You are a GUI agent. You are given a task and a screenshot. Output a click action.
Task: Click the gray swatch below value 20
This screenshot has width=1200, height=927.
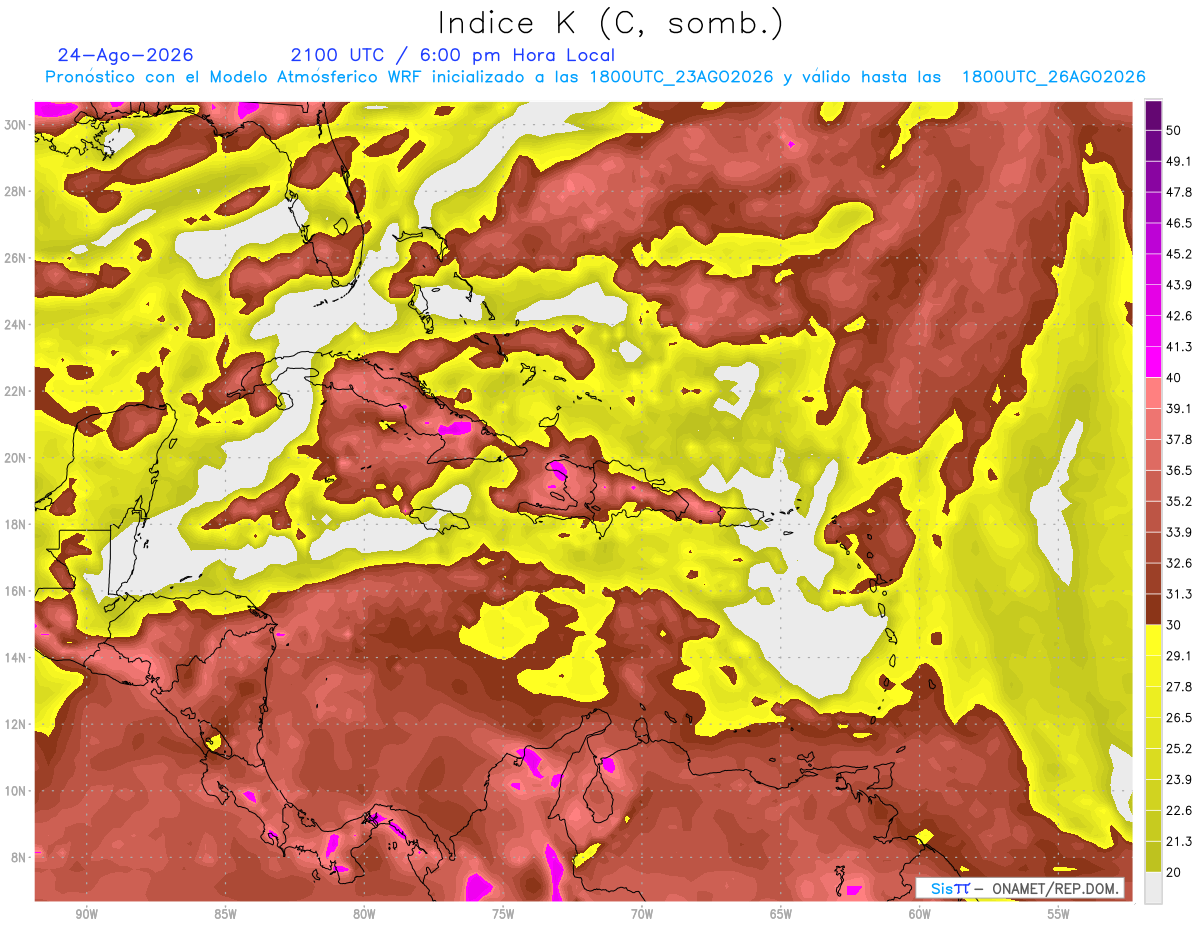(x=1153, y=888)
